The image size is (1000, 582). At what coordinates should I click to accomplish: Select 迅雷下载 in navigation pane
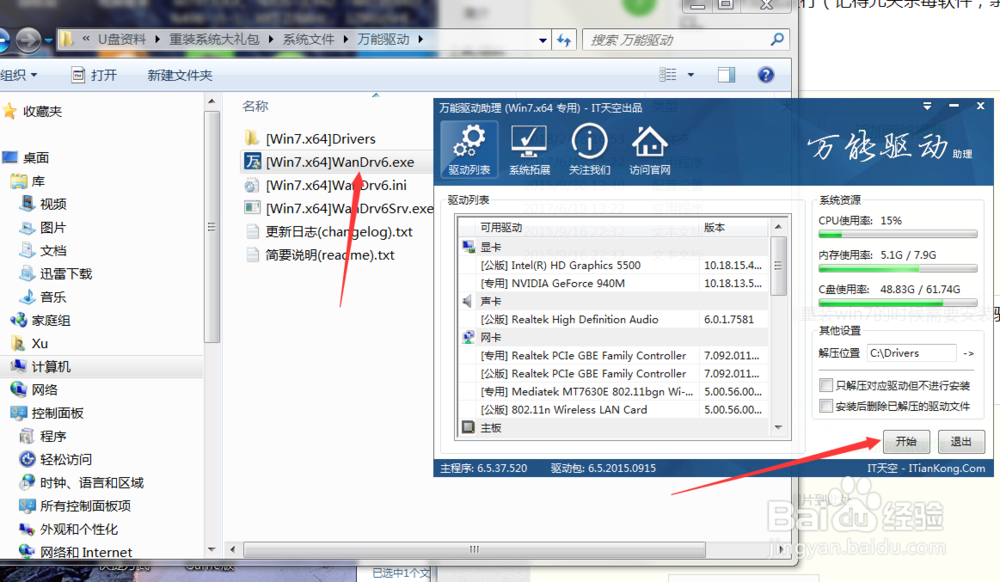[x=66, y=273]
